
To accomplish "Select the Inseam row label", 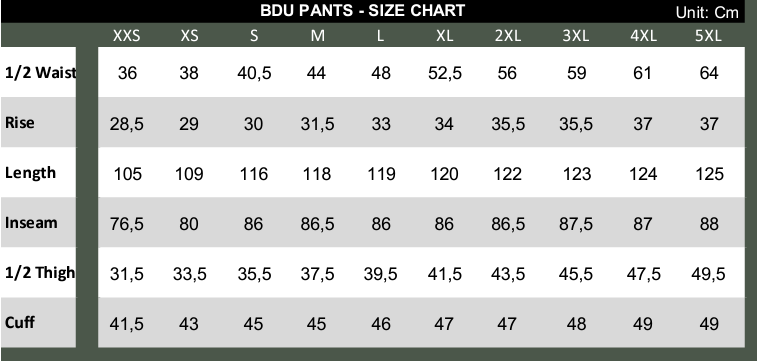I will click(x=31, y=223).
